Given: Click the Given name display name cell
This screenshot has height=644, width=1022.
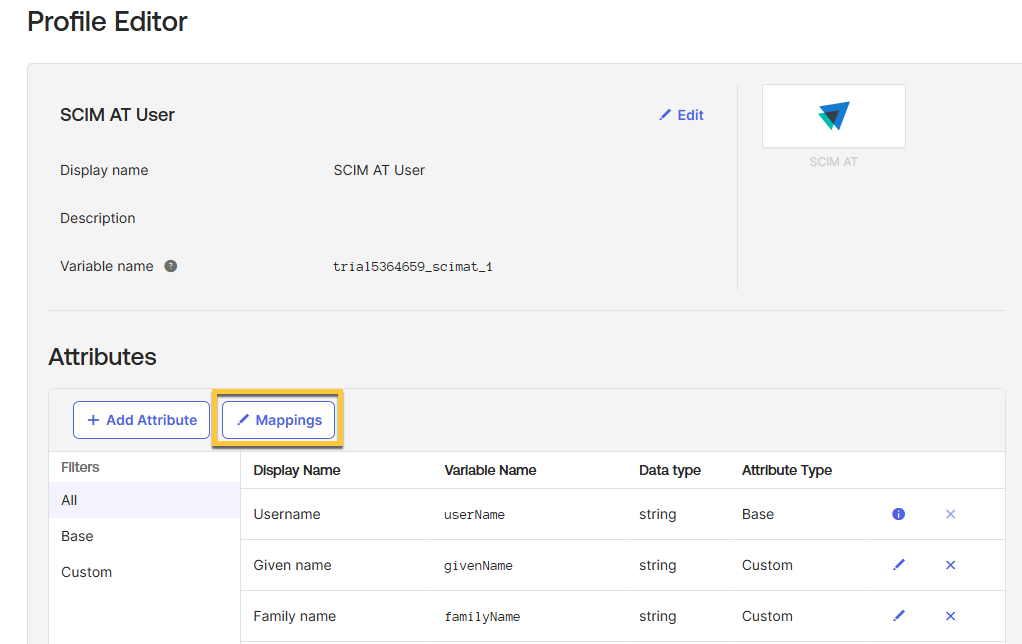Looking at the screenshot, I should (292, 564).
